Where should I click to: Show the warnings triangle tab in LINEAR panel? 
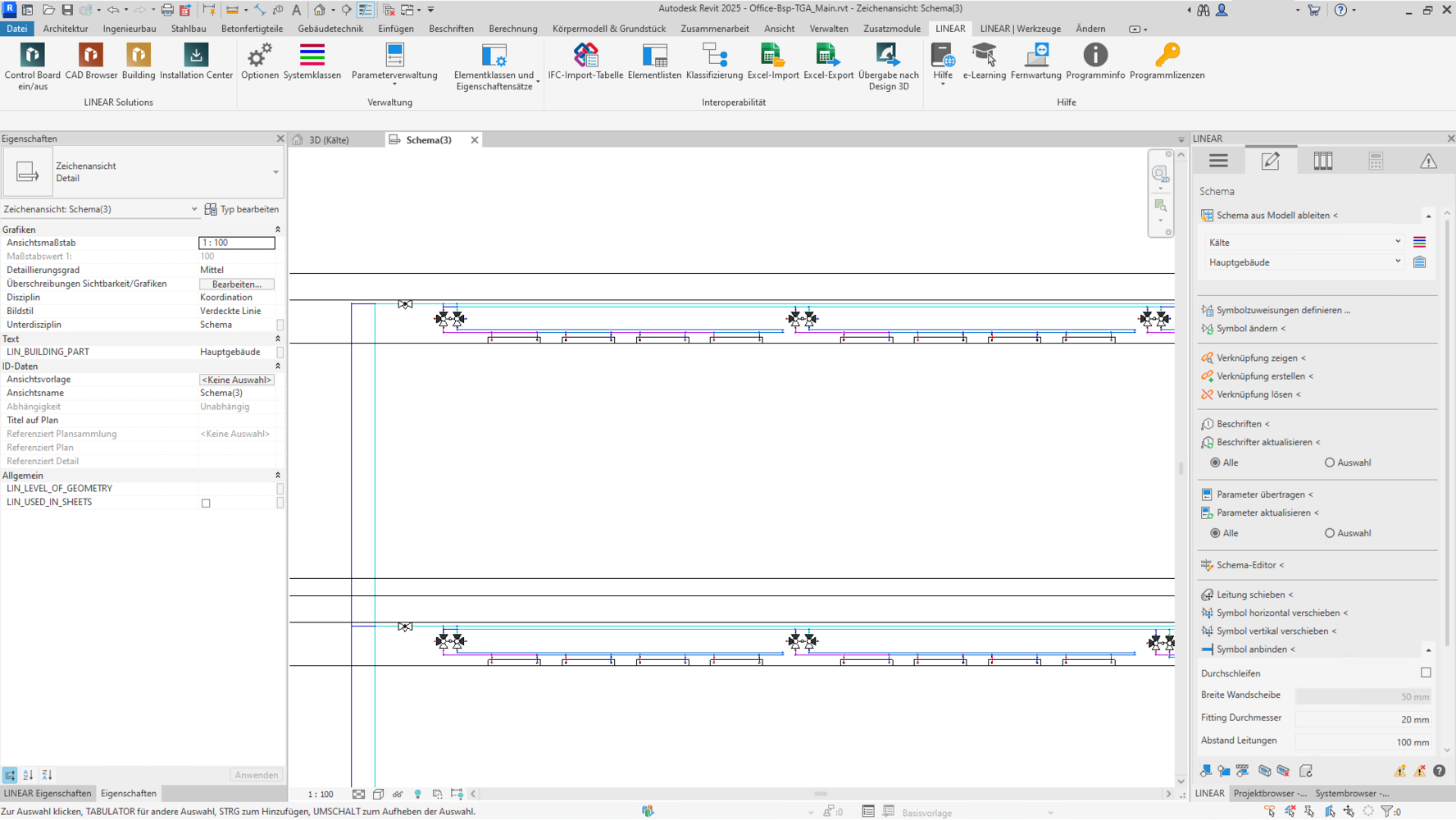[1428, 162]
